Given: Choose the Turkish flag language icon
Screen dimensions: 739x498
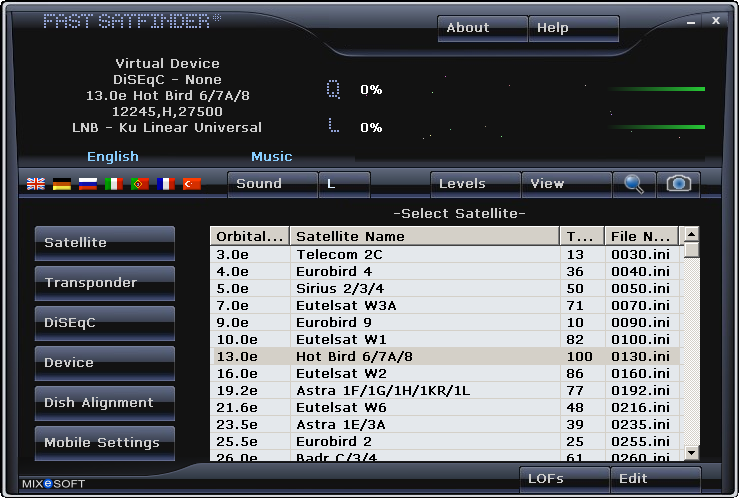Looking at the screenshot, I should click(x=192, y=184).
